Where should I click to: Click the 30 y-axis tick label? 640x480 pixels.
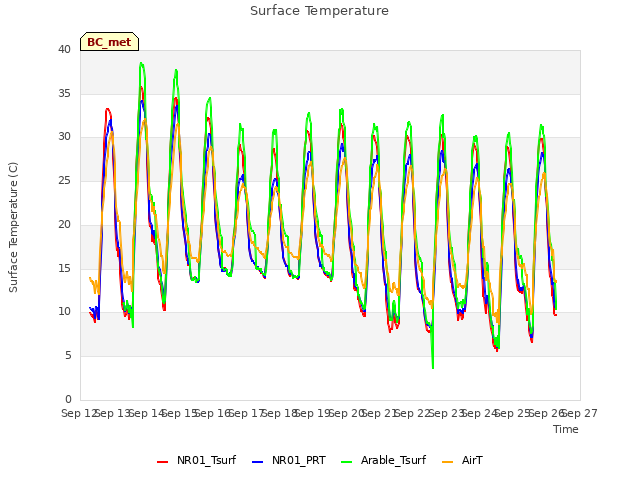64,136
